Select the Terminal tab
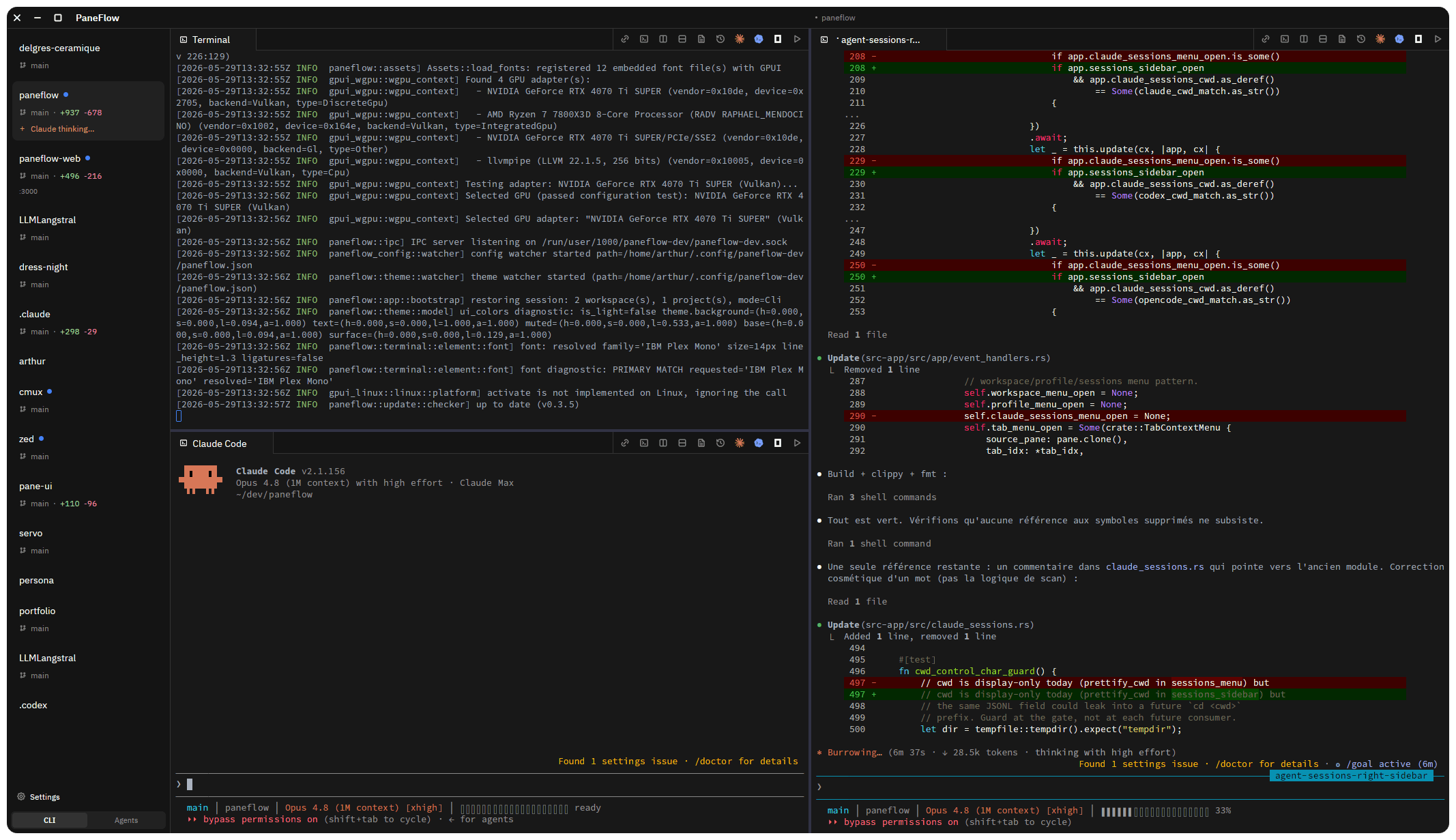Screen dimensions: 1456x840 coord(213,40)
